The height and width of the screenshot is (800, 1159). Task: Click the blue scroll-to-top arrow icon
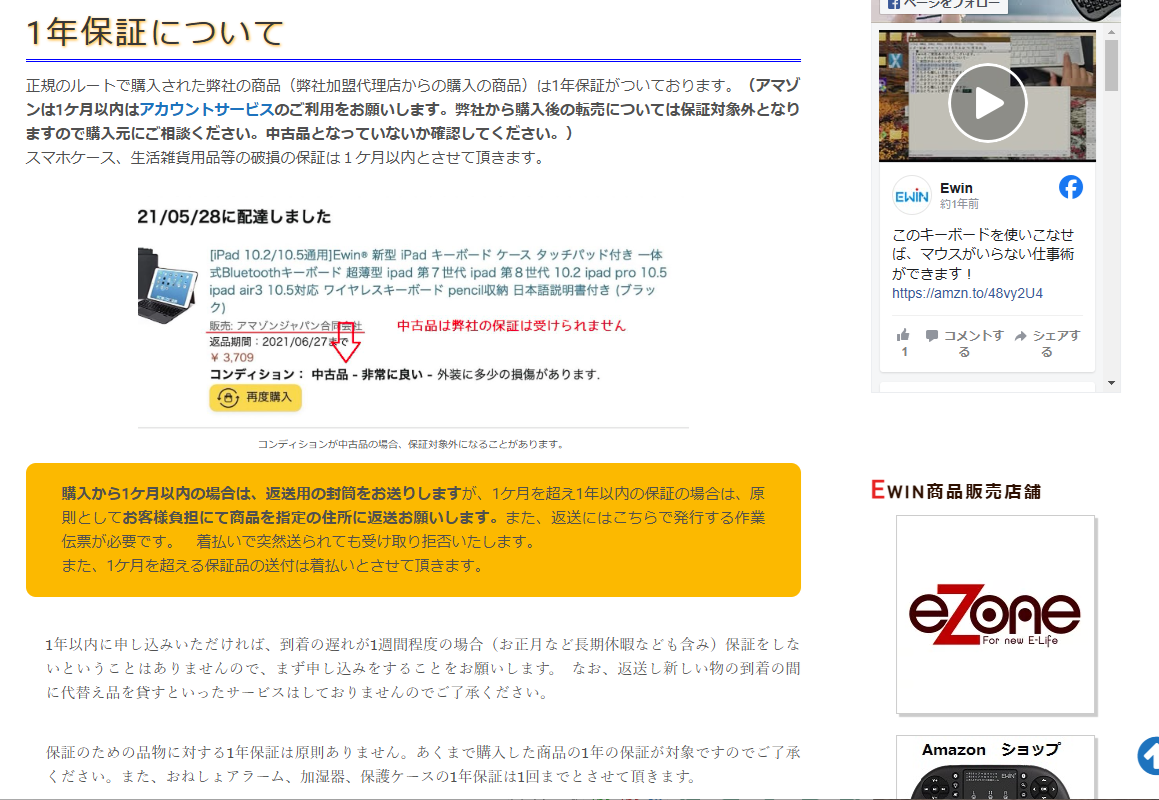coord(1149,756)
